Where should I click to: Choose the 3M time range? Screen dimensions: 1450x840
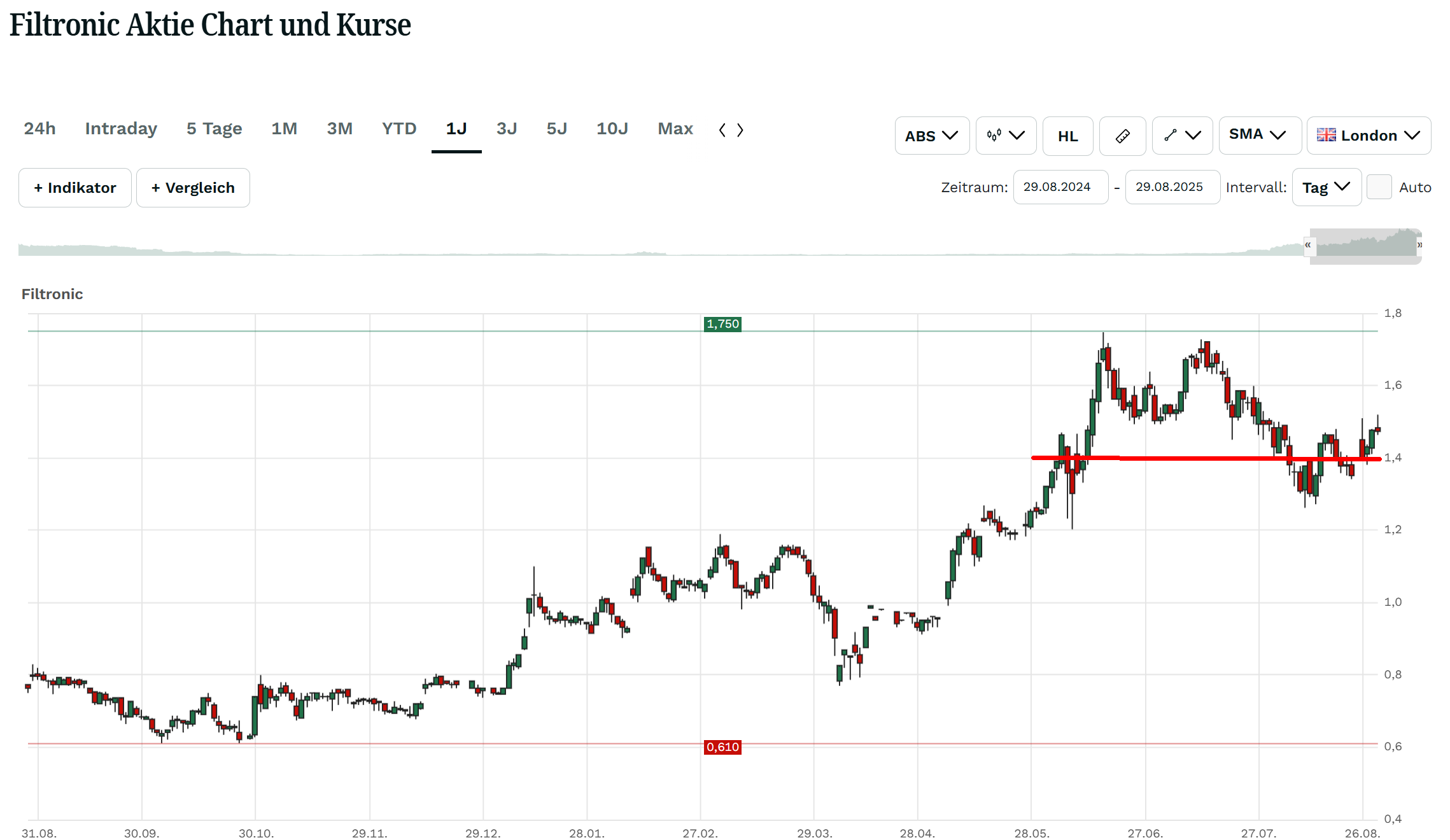(339, 129)
